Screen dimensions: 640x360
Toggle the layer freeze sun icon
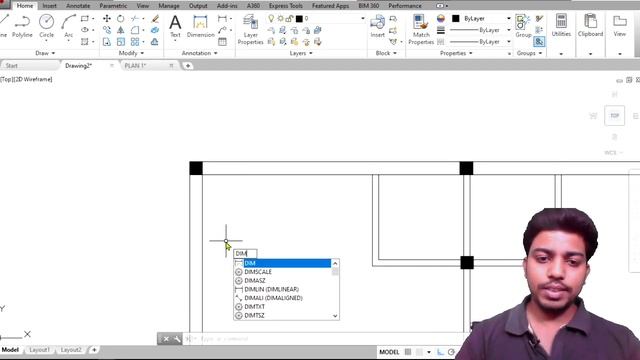click(280, 18)
